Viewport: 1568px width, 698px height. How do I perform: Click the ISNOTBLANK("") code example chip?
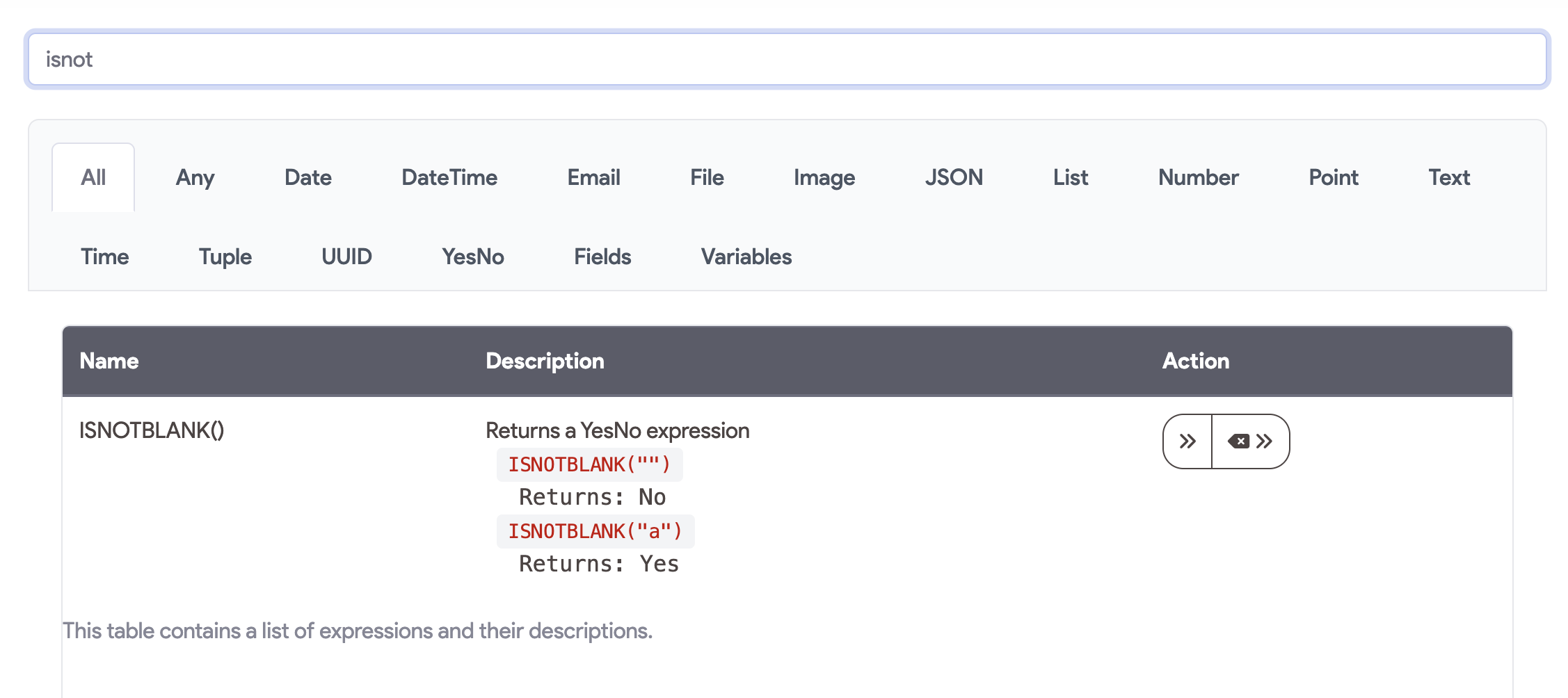coord(589,464)
